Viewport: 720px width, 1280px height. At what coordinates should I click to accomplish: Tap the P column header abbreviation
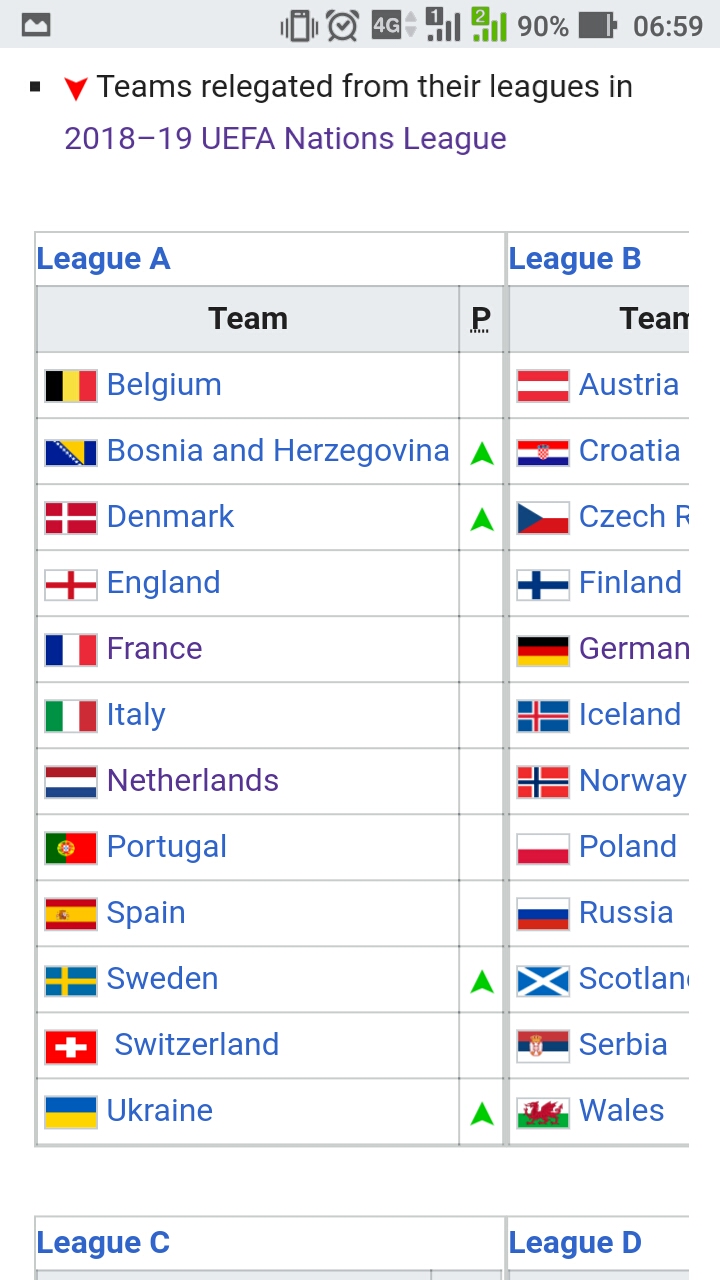(x=481, y=319)
